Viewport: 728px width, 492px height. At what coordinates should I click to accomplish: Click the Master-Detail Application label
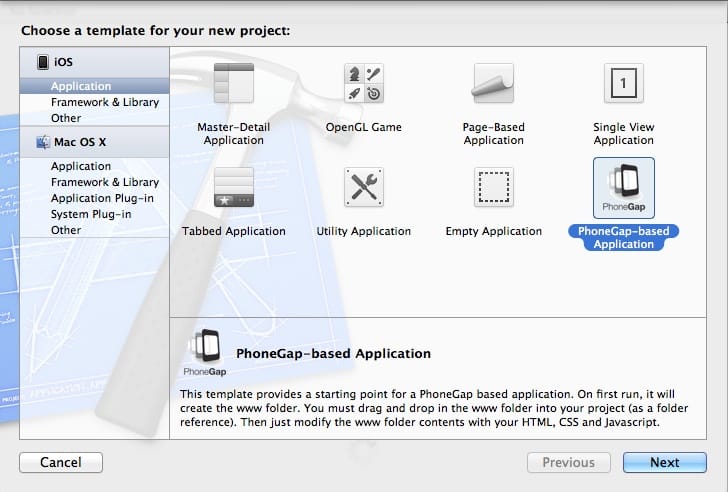tap(234, 134)
